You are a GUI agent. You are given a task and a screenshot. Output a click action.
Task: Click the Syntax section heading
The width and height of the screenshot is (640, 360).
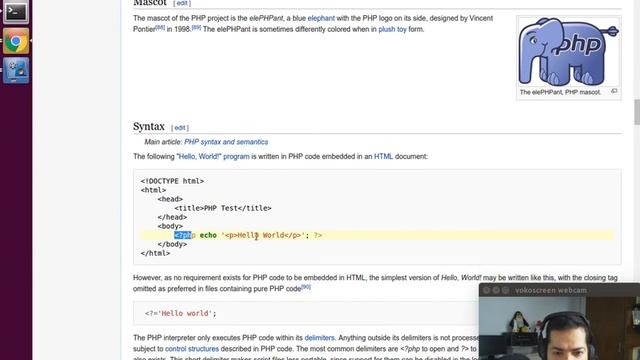(149, 127)
